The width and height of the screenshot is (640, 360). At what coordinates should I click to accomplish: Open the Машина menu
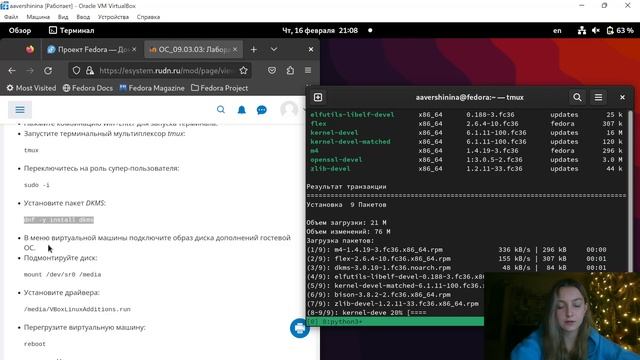pos(38,17)
